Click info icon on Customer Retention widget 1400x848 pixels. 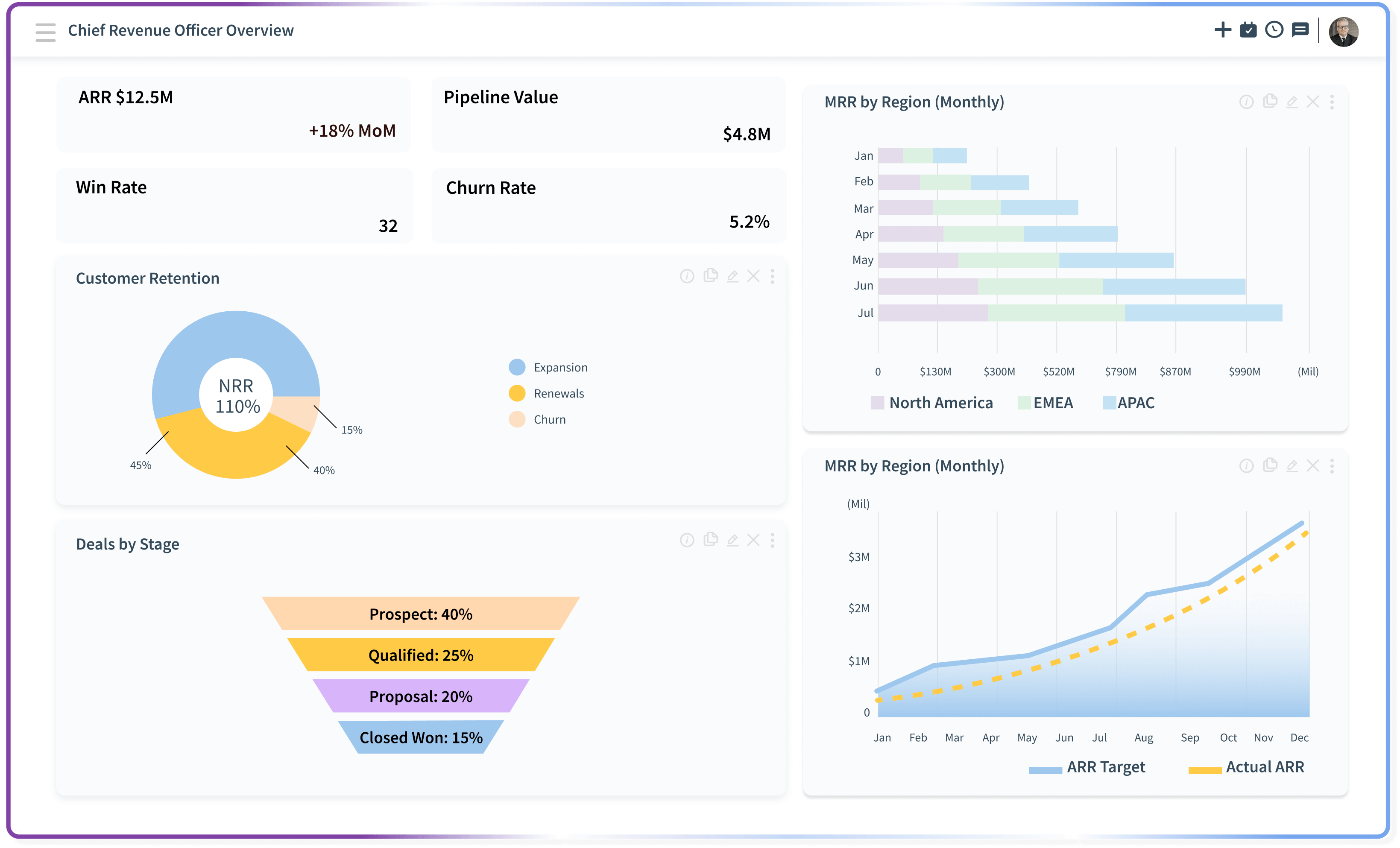click(687, 276)
